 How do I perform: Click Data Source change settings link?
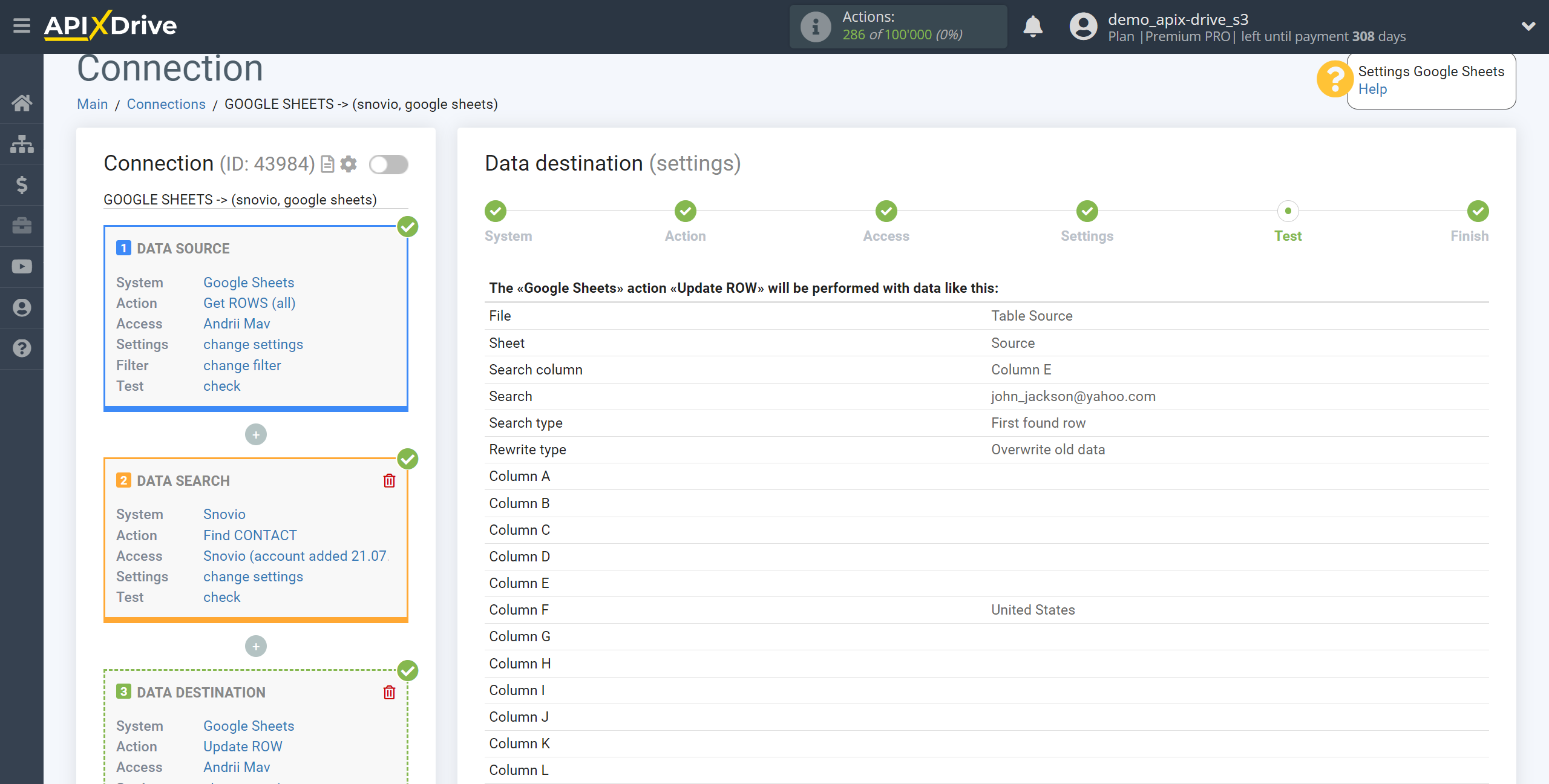253,344
